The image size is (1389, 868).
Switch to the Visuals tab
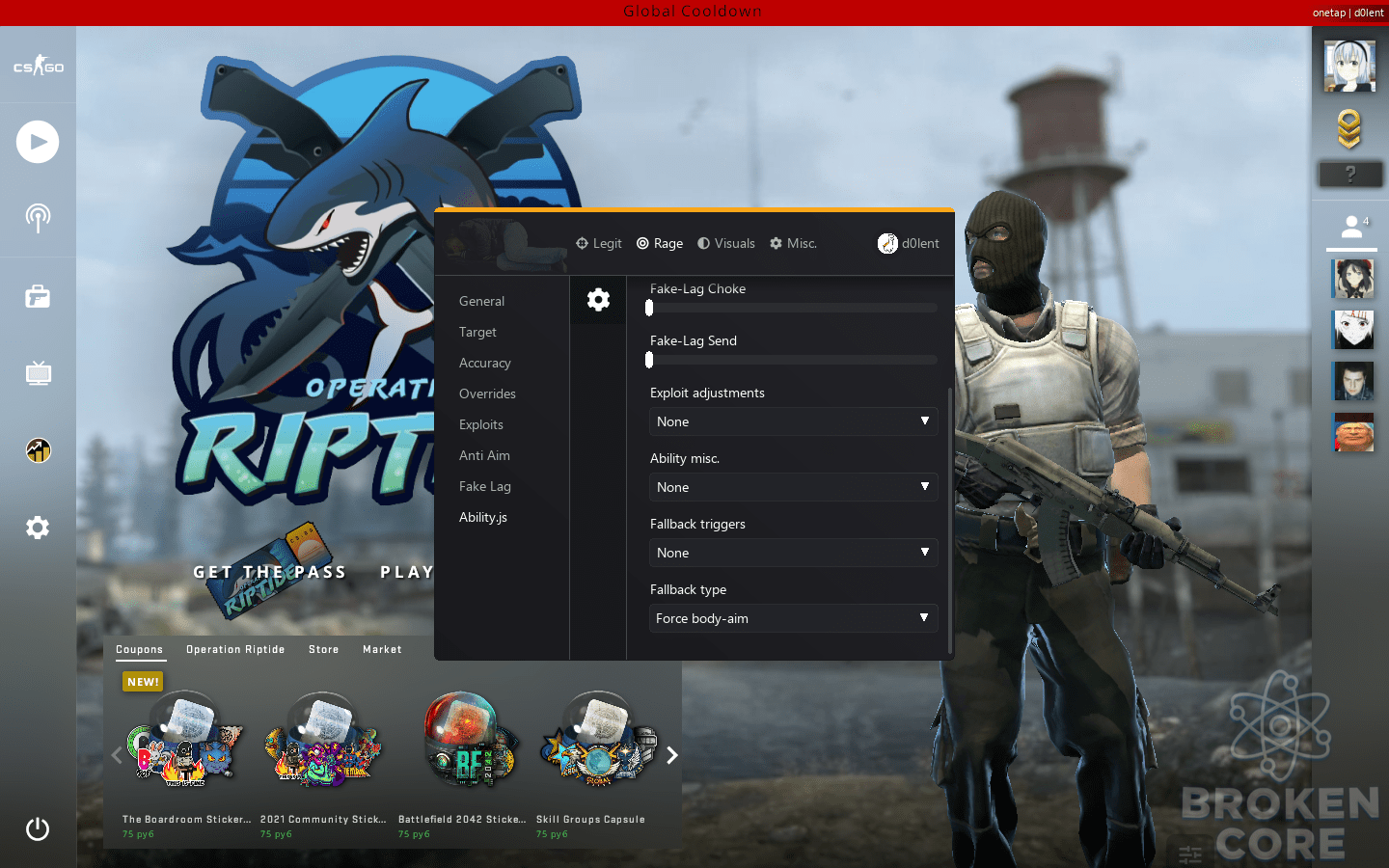click(x=726, y=244)
